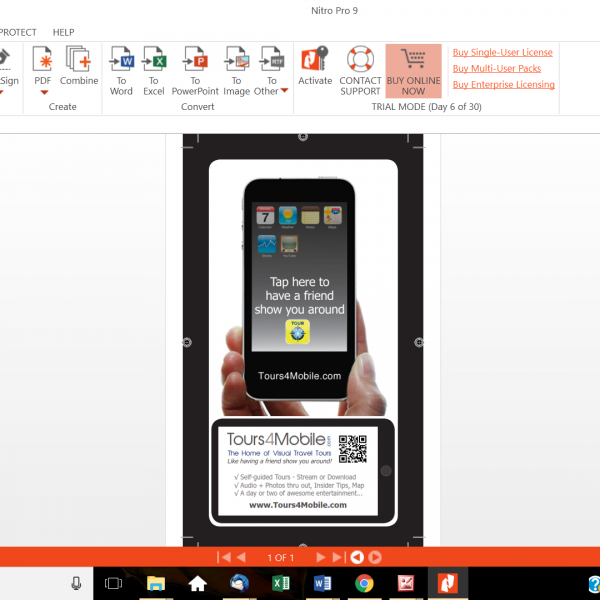Screen dimensions: 600x600
Task: Expand the To Other dropdown arrow
Action: point(284,91)
